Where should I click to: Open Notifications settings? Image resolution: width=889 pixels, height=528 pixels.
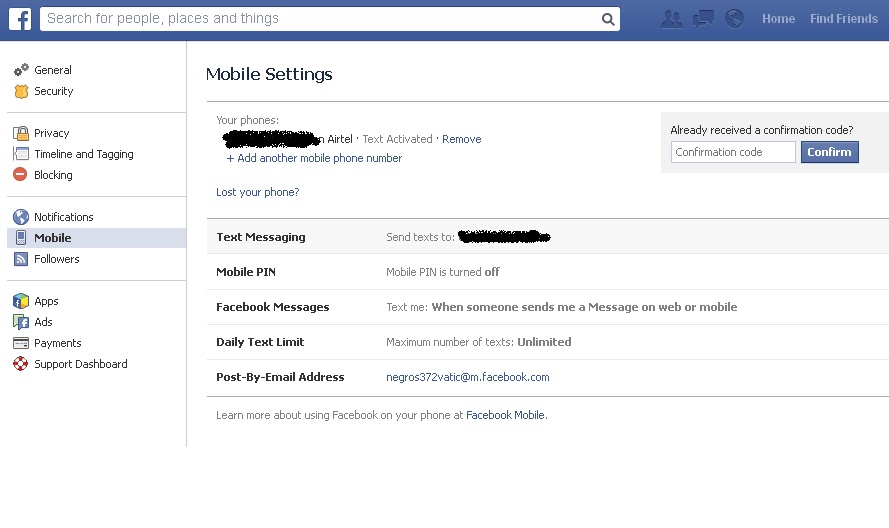click(x=64, y=217)
